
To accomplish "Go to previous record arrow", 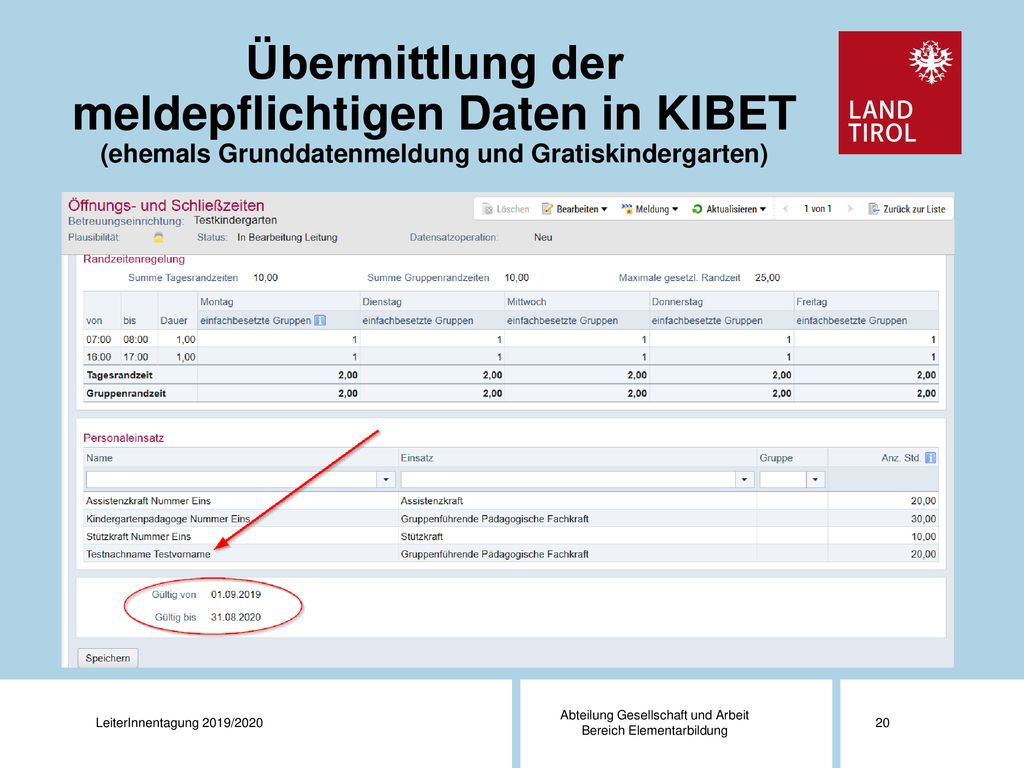I will click(x=786, y=209).
